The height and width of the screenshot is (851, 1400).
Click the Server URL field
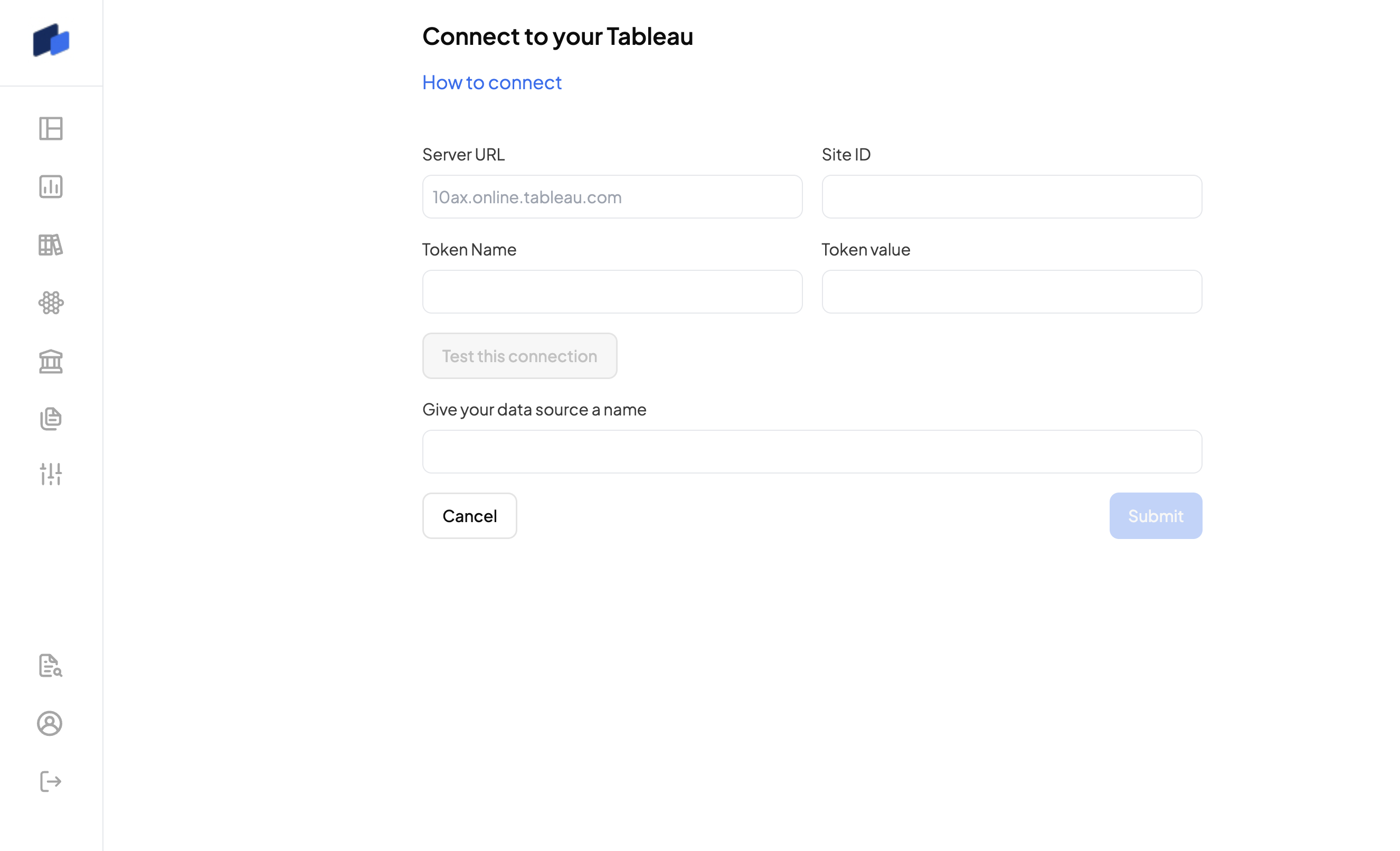click(612, 197)
